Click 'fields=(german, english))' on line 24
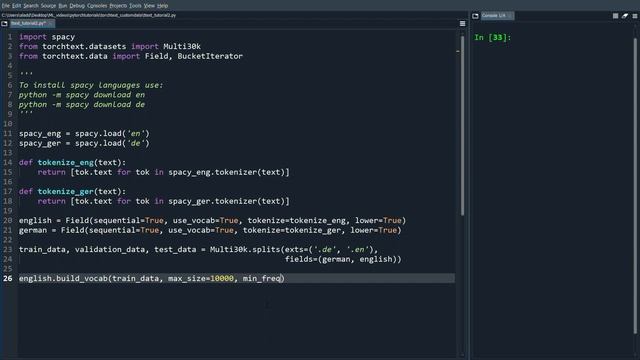Image resolution: width=640 pixels, height=360 pixels. click(x=343, y=259)
